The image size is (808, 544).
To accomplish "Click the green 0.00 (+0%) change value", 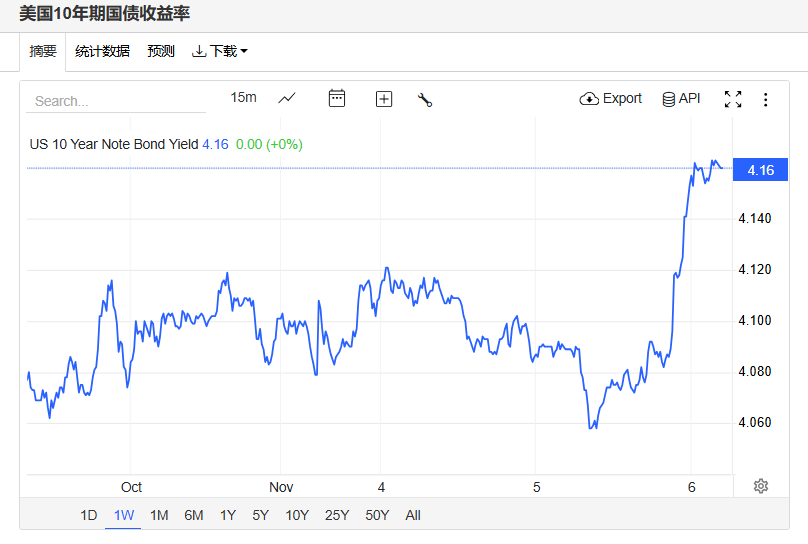I will [269, 144].
